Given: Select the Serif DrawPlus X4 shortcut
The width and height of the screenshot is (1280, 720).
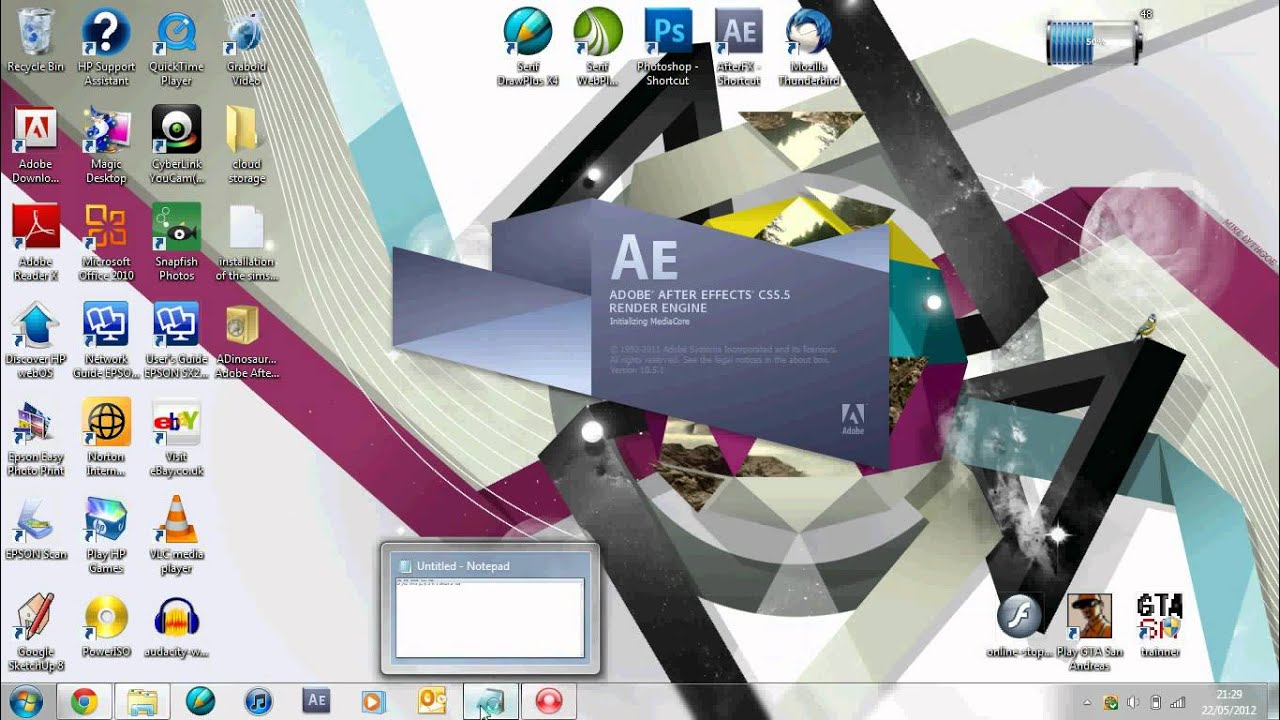Looking at the screenshot, I should (527, 47).
